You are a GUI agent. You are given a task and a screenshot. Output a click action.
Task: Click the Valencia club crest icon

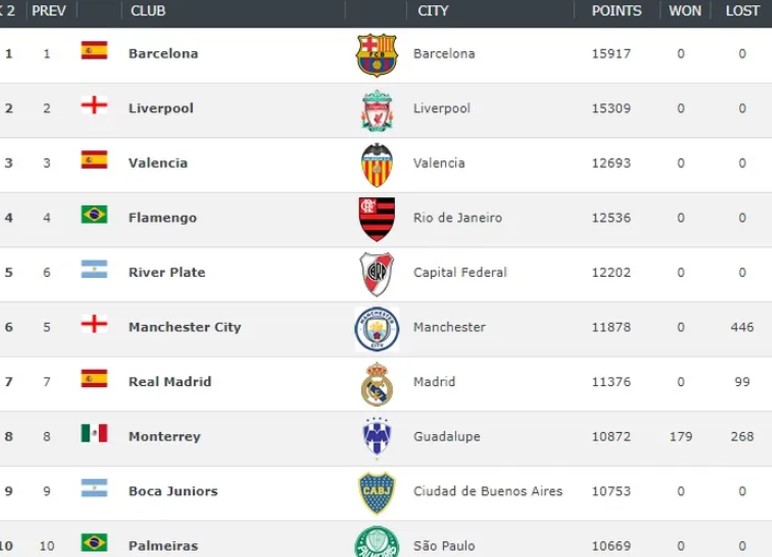click(x=377, y=164)
